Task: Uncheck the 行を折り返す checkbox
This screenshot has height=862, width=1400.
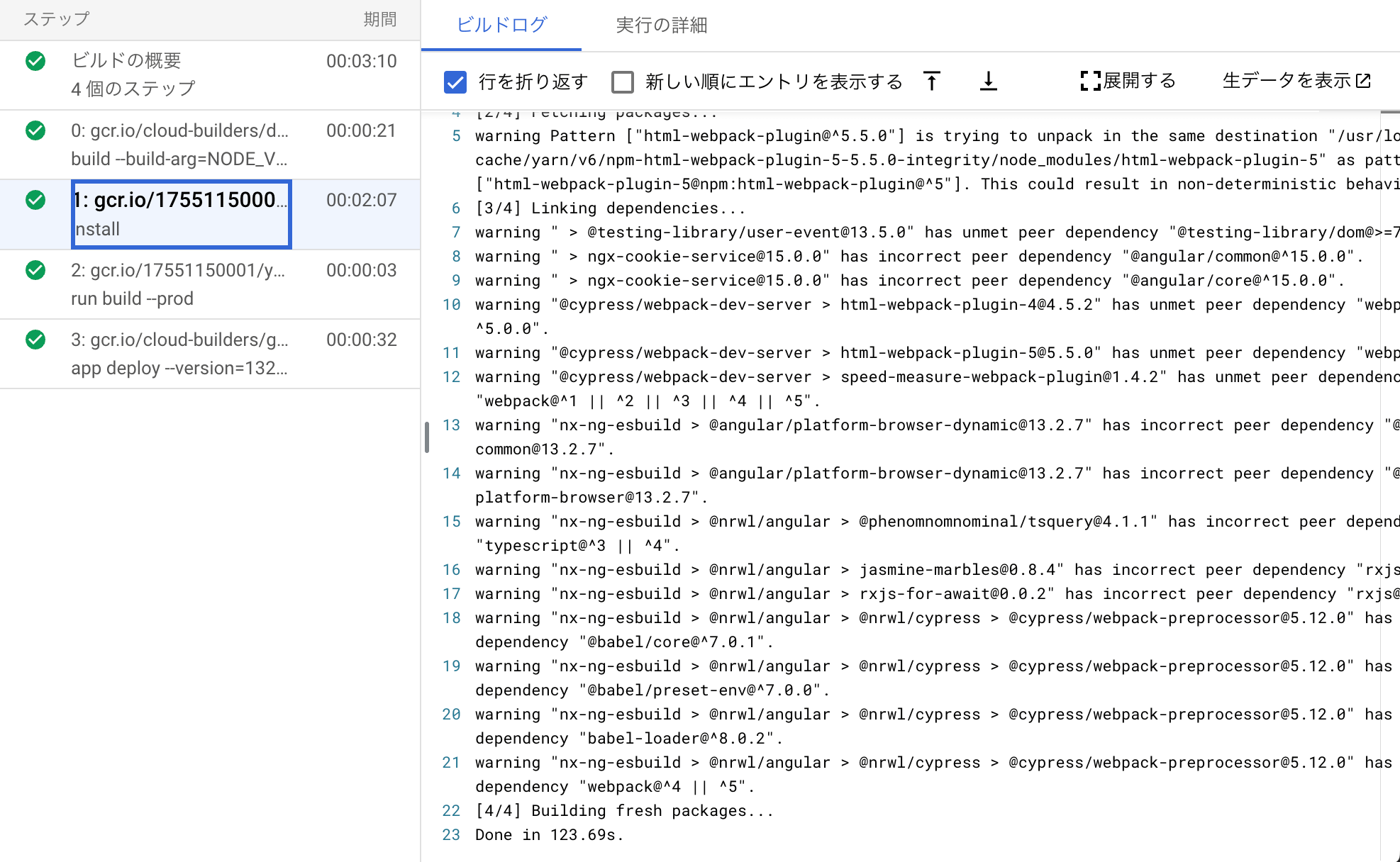Action: [455, 82]
